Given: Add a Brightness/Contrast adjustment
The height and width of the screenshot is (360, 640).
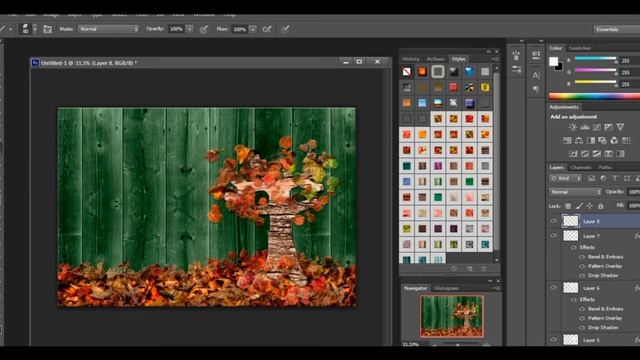Looking at the screenshot, I should click(573, 127).
